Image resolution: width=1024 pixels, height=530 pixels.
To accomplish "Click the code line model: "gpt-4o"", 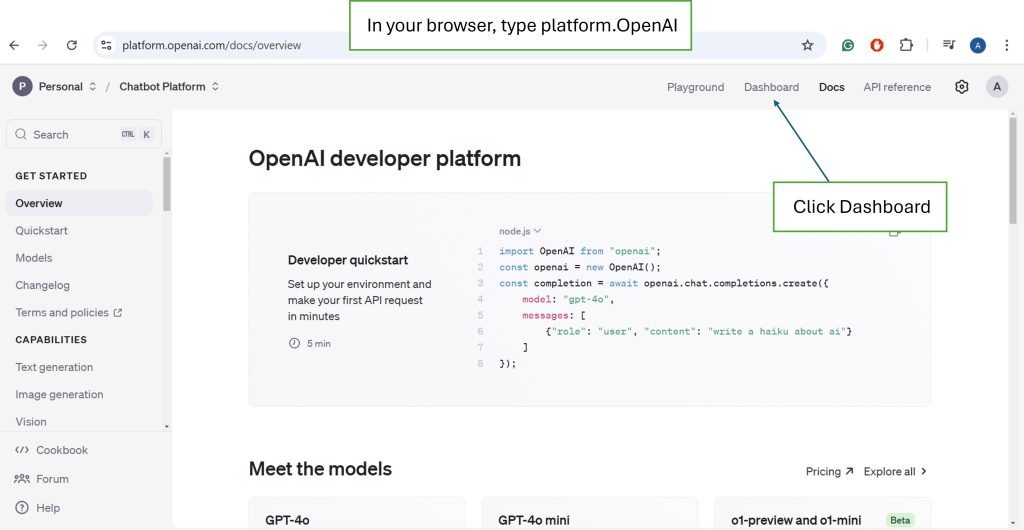I will (x=569, y=300).
